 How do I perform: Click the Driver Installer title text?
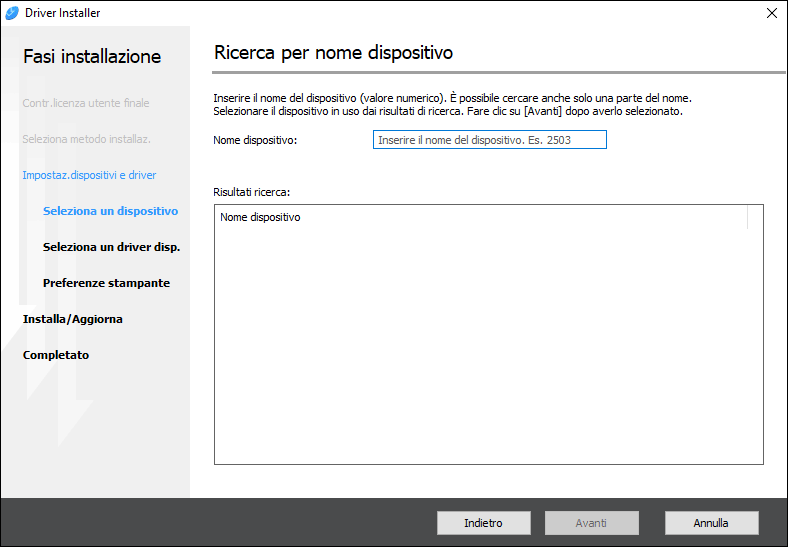(x=63, y=13)
